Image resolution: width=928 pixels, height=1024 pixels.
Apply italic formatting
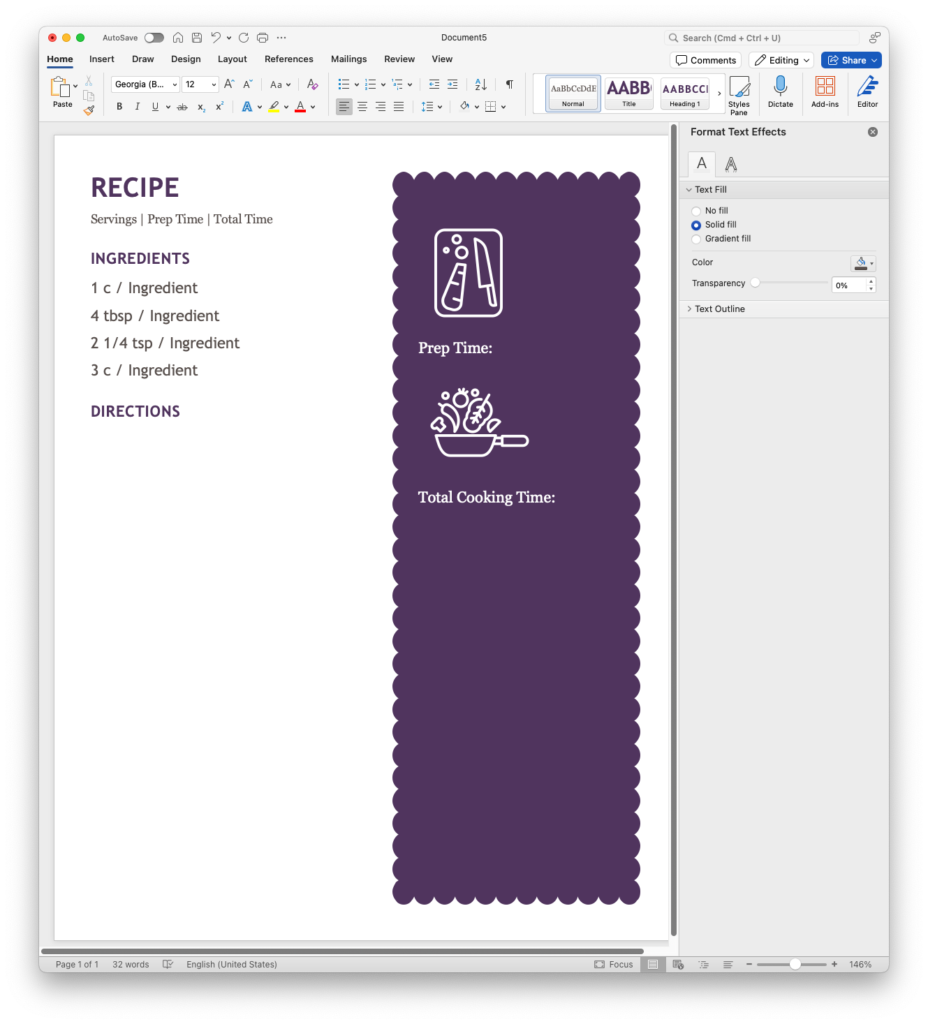[137, 106]
